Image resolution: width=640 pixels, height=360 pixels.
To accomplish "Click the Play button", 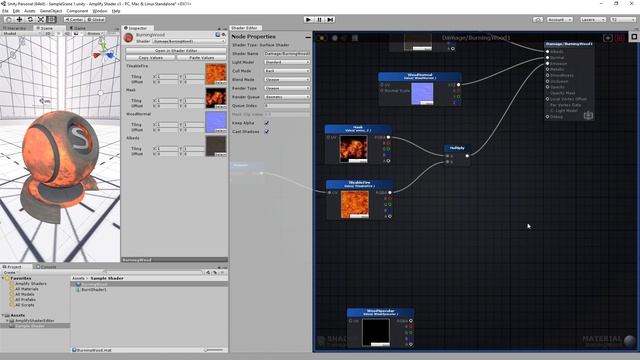I will point(309,19).
